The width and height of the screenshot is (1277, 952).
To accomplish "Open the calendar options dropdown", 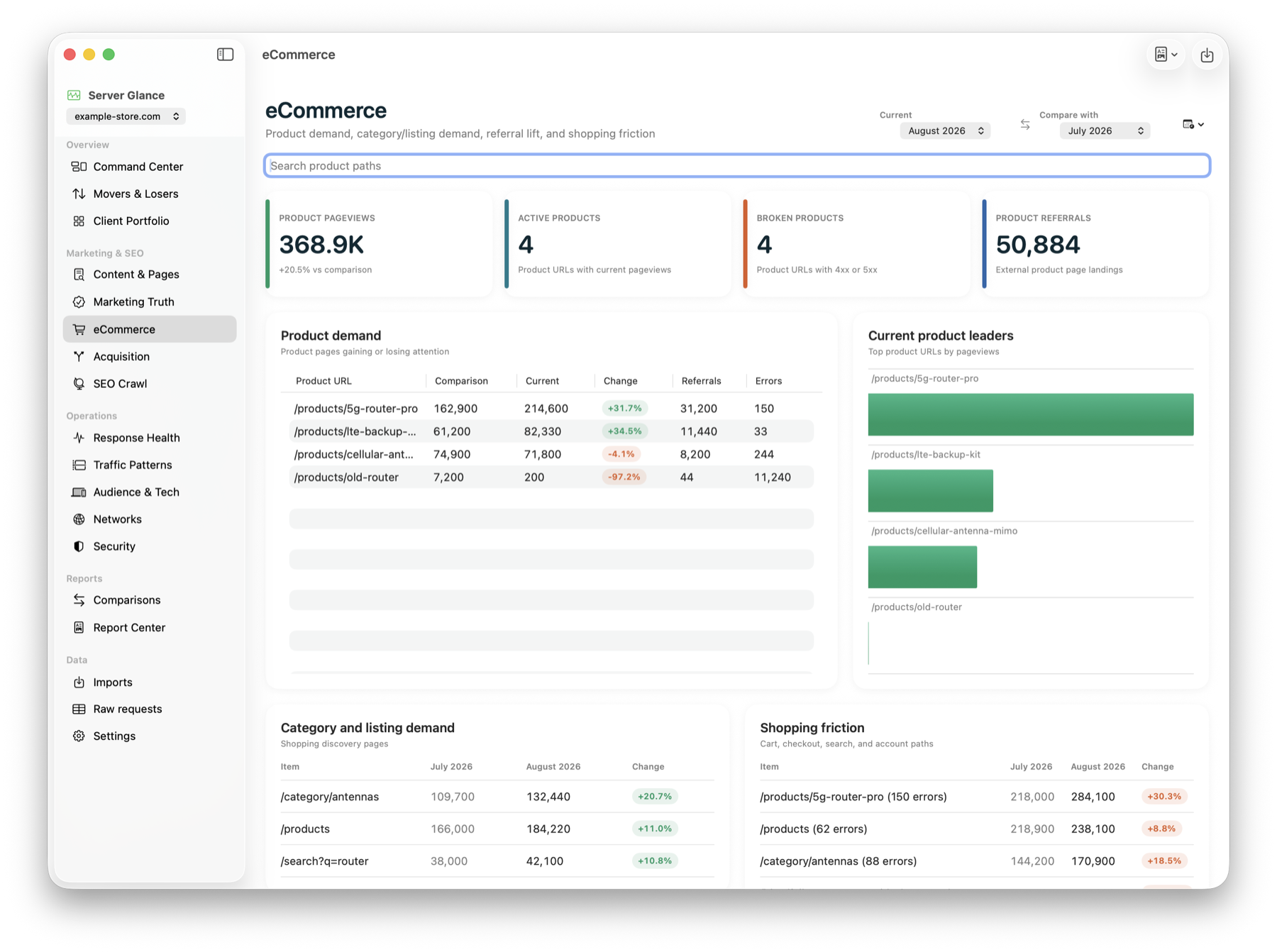I will point(1193,124).
